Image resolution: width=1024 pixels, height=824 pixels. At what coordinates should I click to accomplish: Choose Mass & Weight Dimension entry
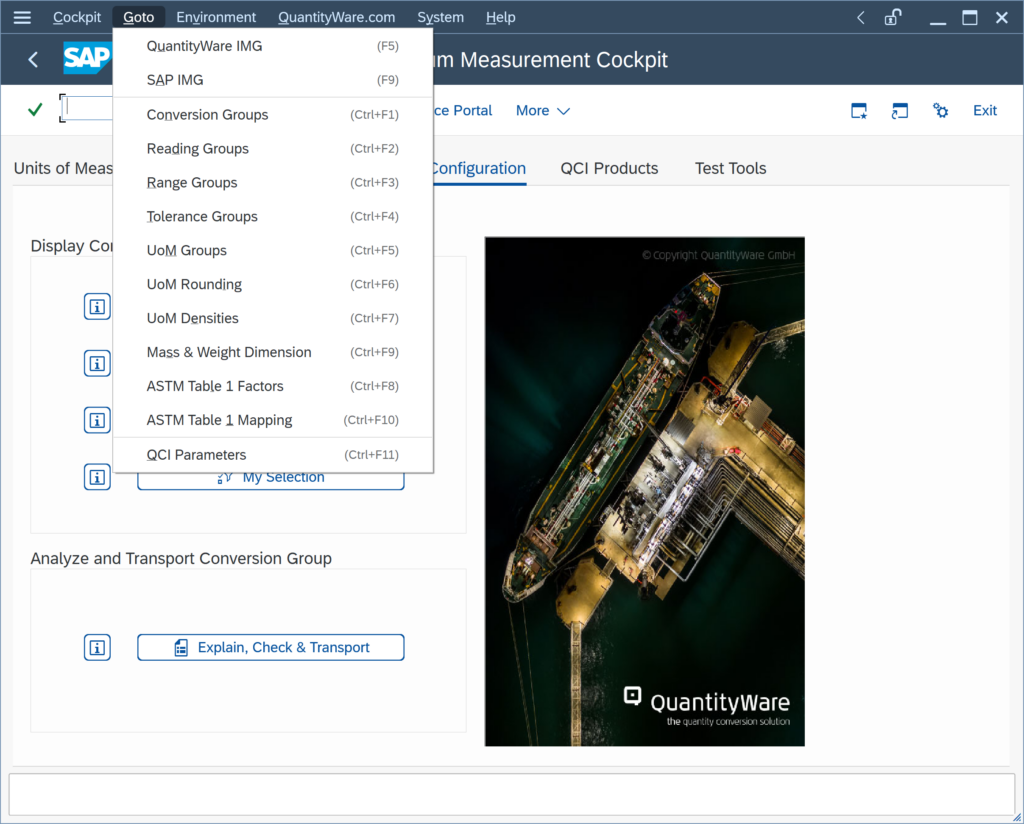273,352
